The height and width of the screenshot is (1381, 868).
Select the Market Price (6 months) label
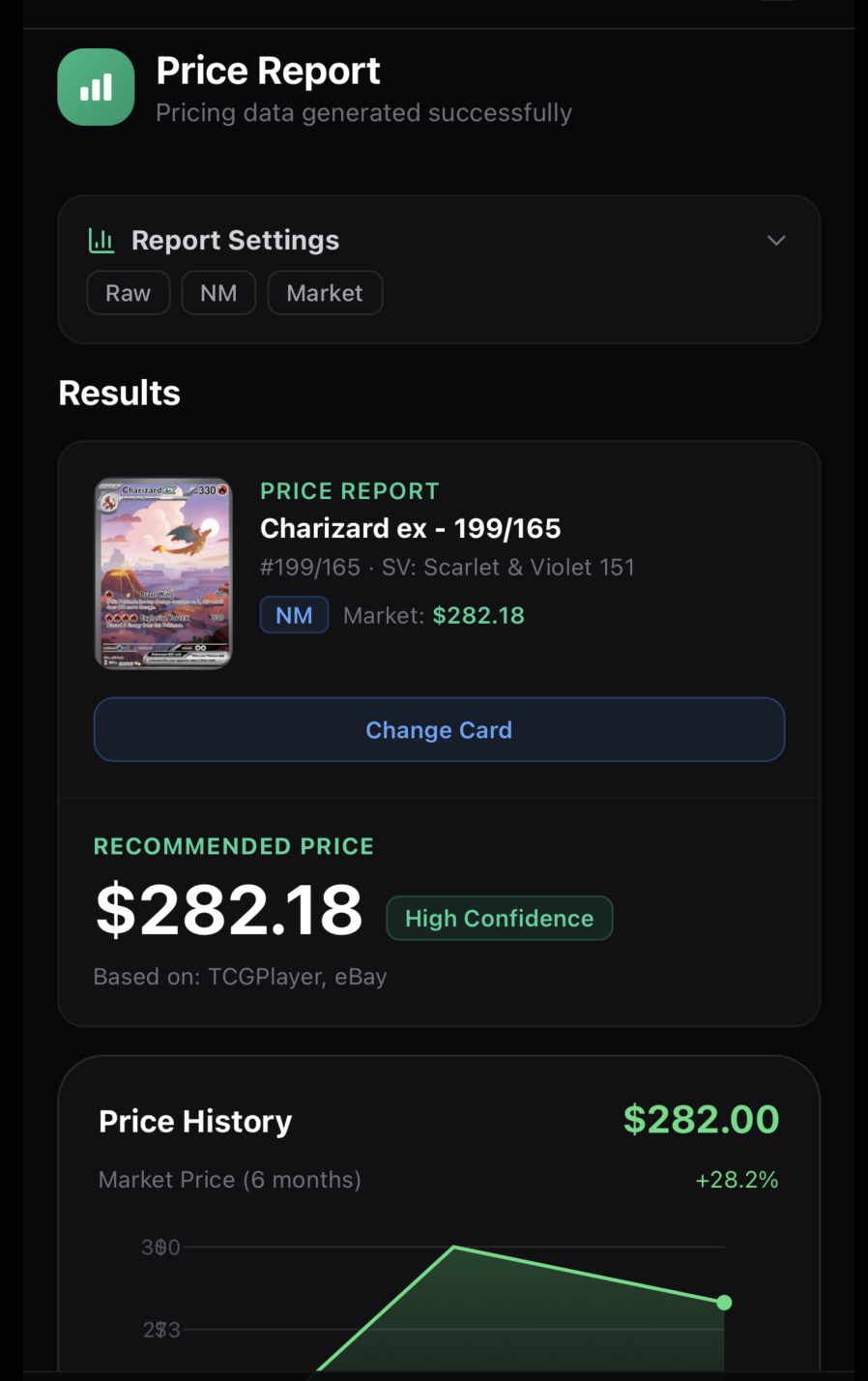click(x=229, y=1179)
